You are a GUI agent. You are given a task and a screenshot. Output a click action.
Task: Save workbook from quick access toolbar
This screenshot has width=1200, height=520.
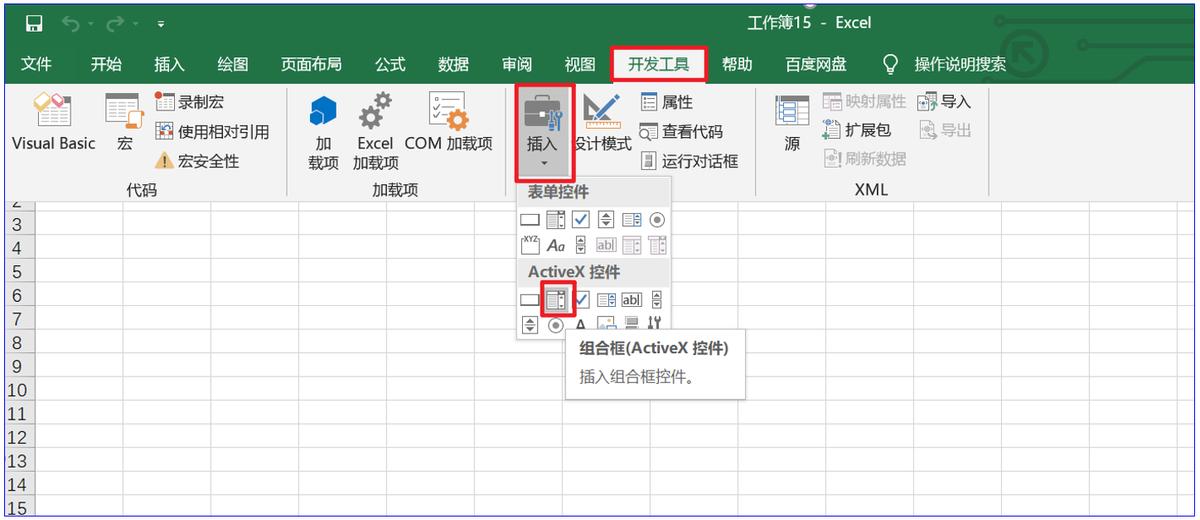pyautogui.click(x=34, y=22)
